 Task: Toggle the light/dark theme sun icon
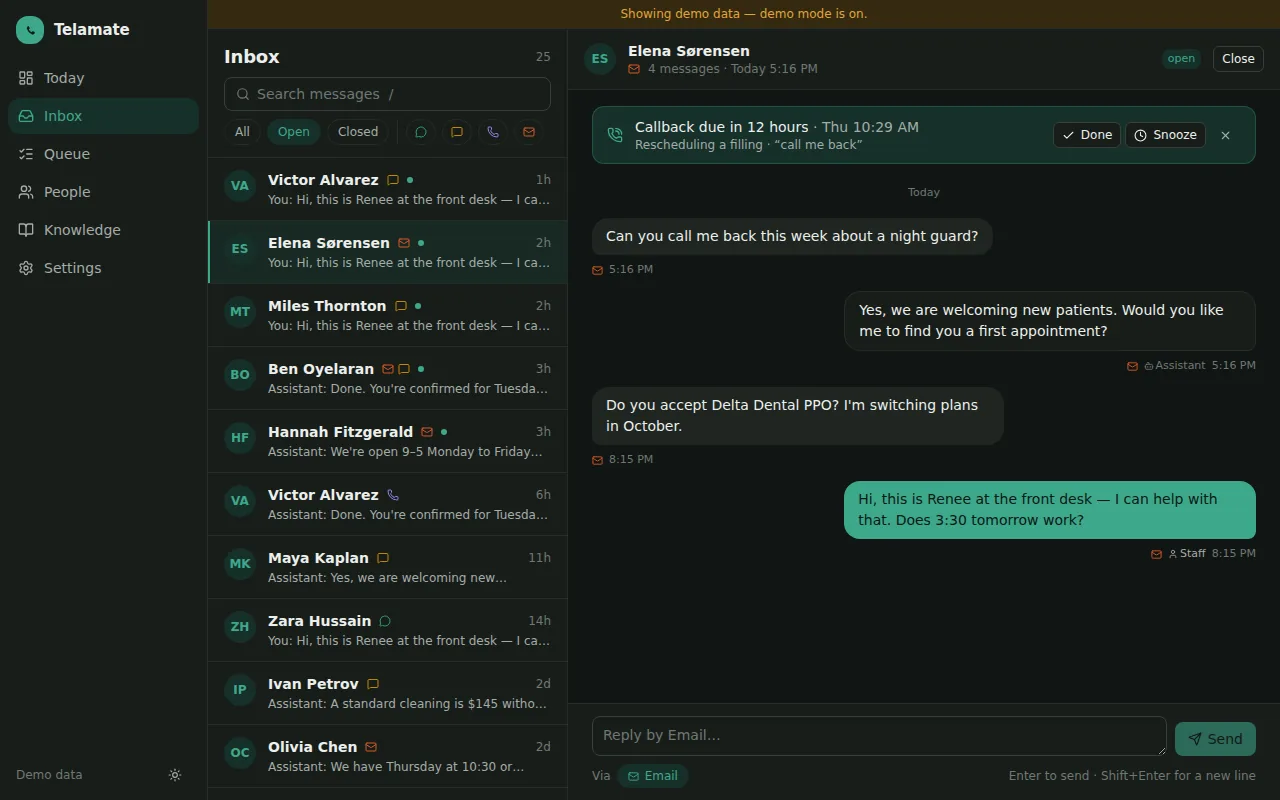click(175, 775)
